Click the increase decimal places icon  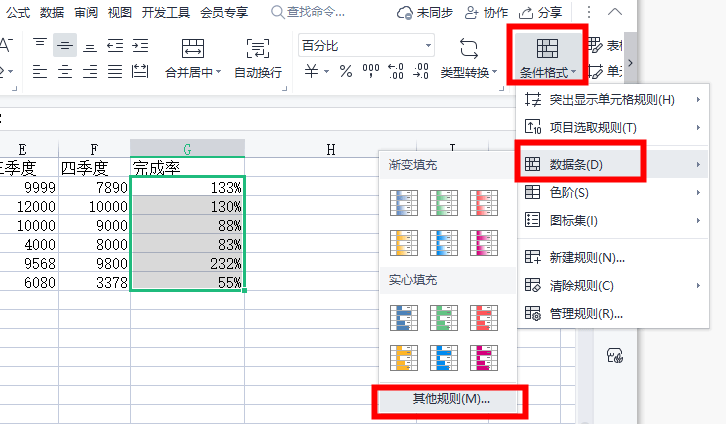(x=395, y=71)
